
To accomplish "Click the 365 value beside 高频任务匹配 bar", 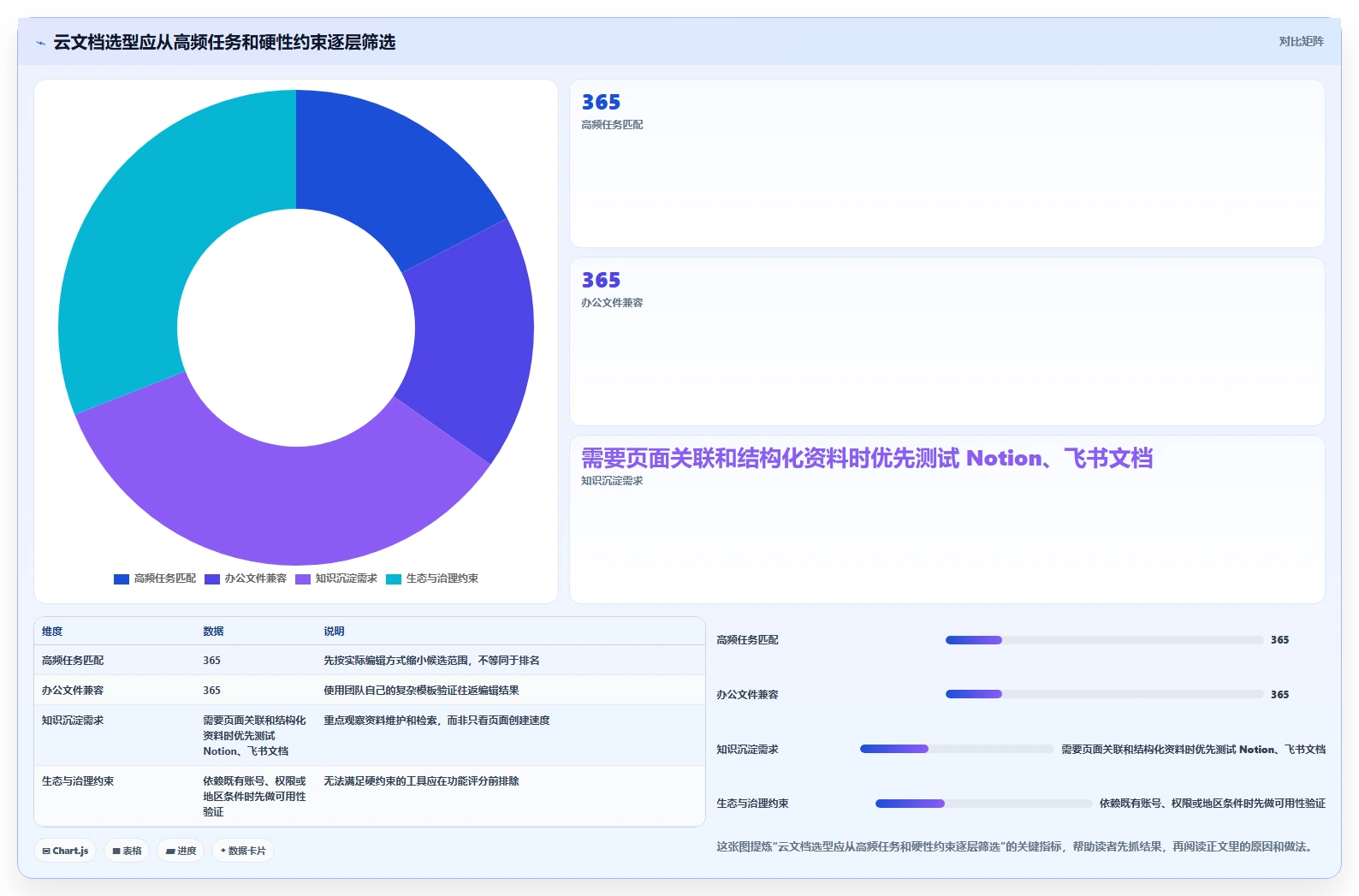I will pos(1279,640).
